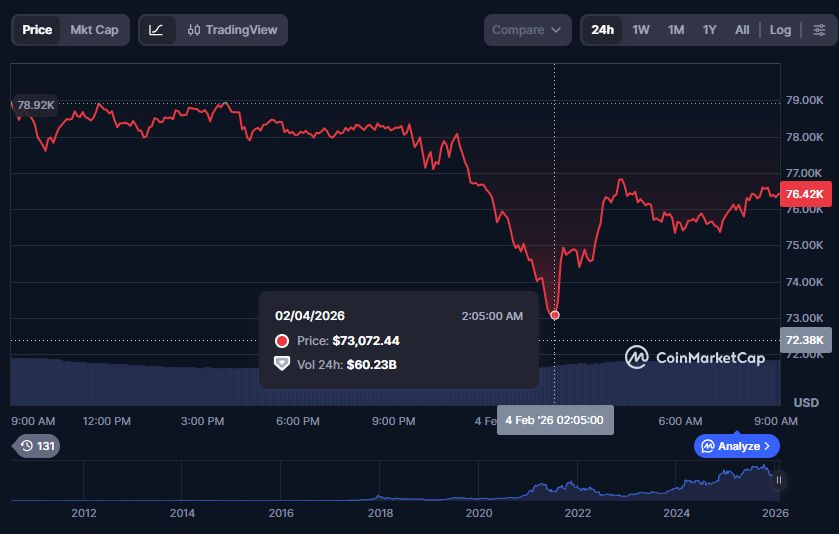Viewport: 839px width, 534px height.
Task: Open the Compare dropdown
Action: (527, 30)
